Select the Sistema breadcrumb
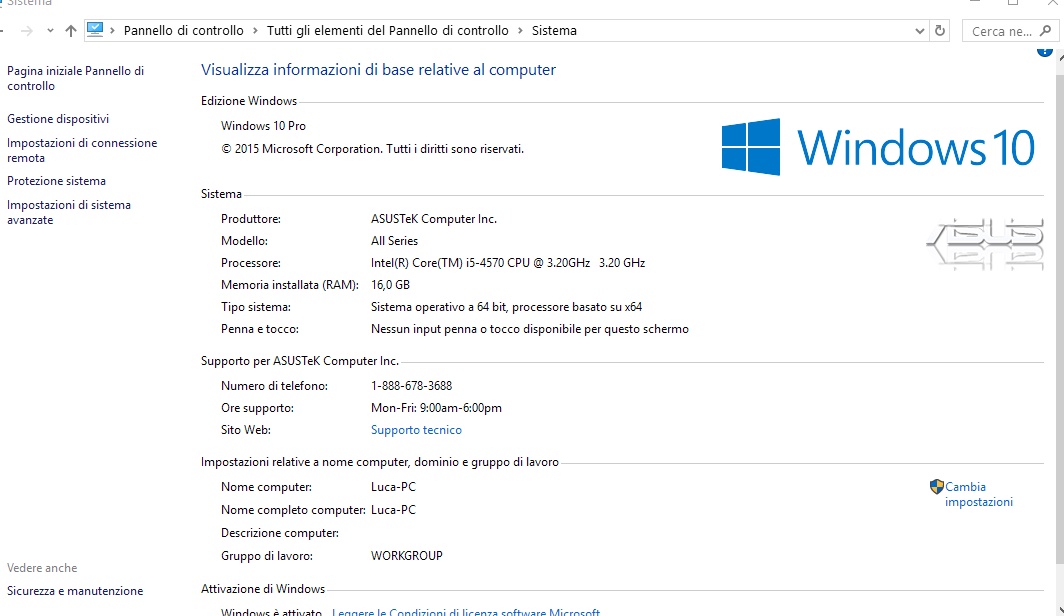Image resolution: width=1064 pixels, height=616 pixels. tap(554, 31)
